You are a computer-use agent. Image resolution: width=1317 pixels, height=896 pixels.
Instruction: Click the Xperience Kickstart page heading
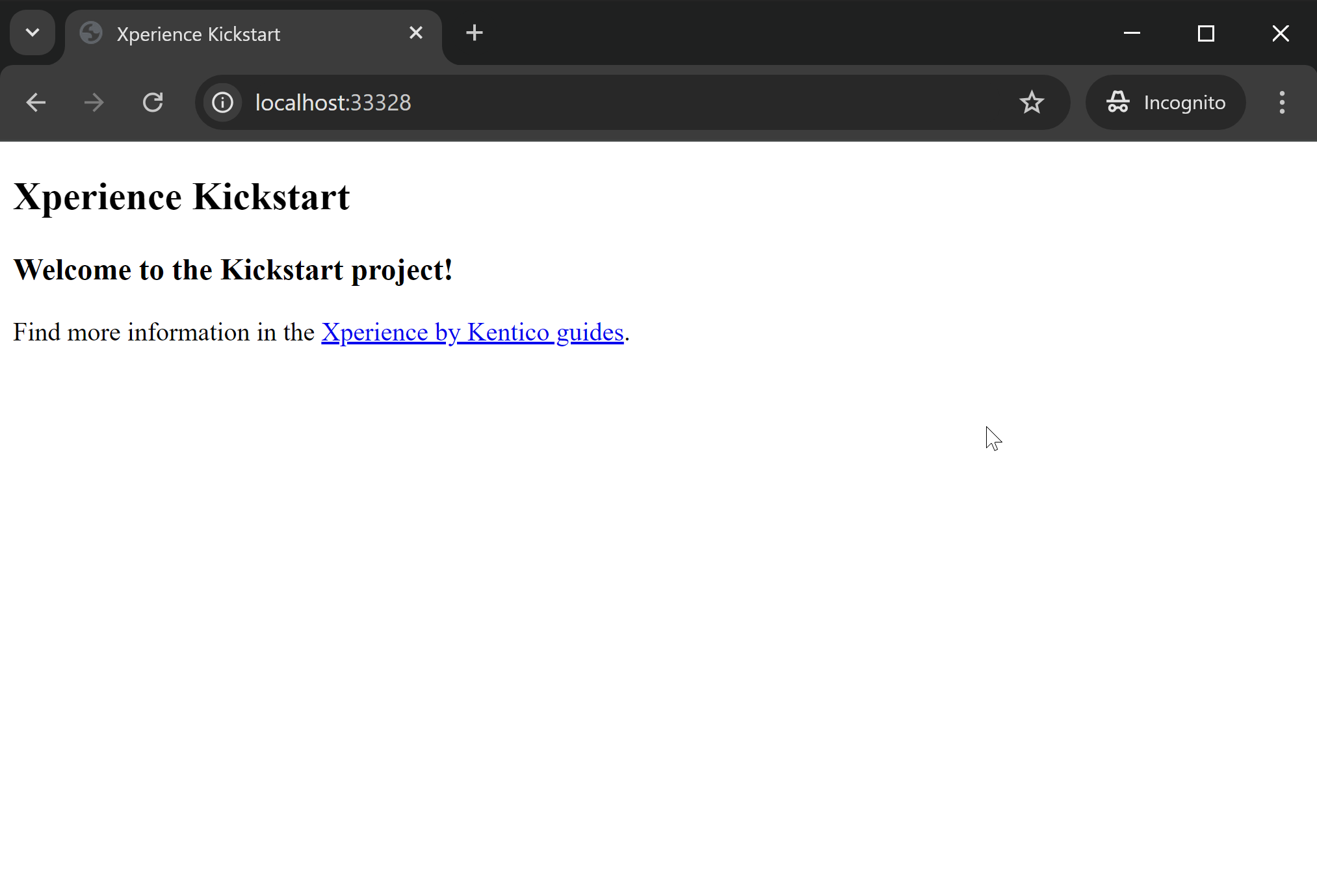(x=181, y=198)
